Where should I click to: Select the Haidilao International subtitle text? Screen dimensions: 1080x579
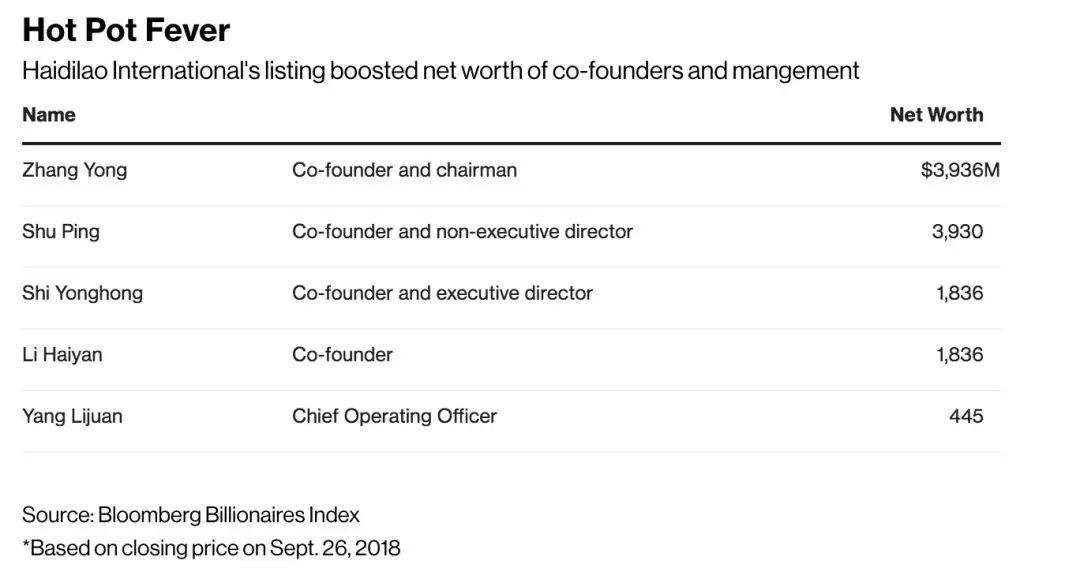440,71
